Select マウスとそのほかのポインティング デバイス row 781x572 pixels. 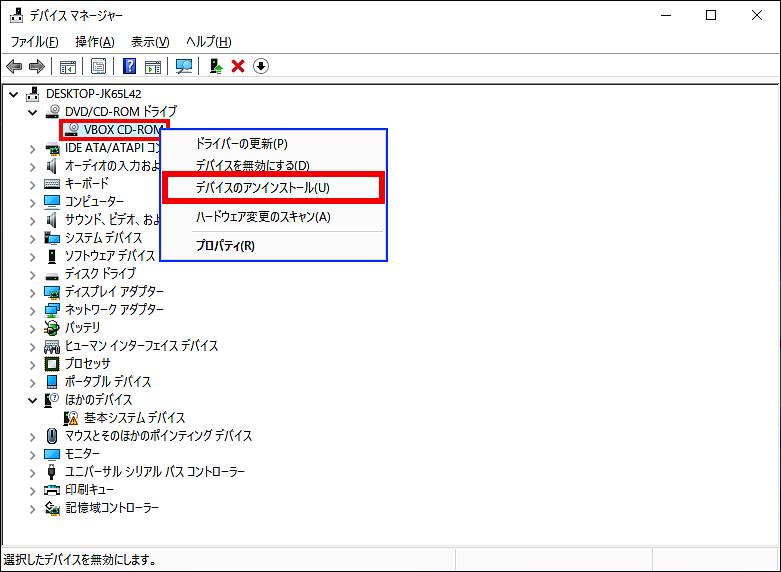(x=158, y=436)
